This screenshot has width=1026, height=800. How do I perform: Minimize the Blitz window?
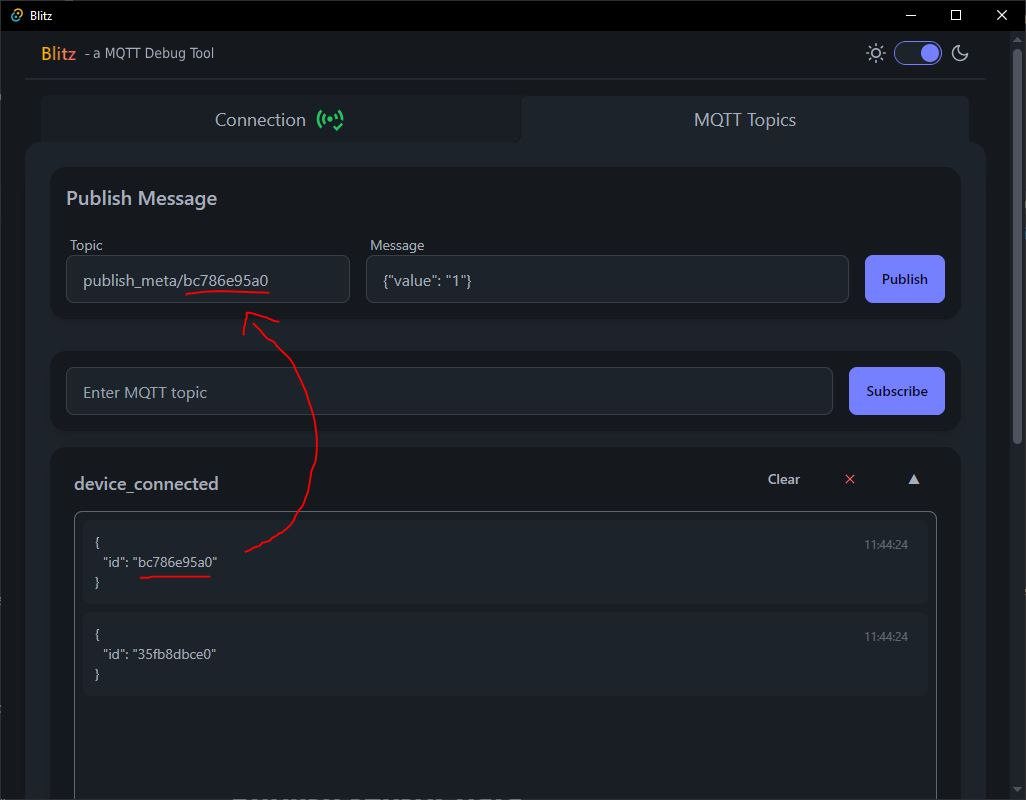pyautogui.click(x=911, y=15)
